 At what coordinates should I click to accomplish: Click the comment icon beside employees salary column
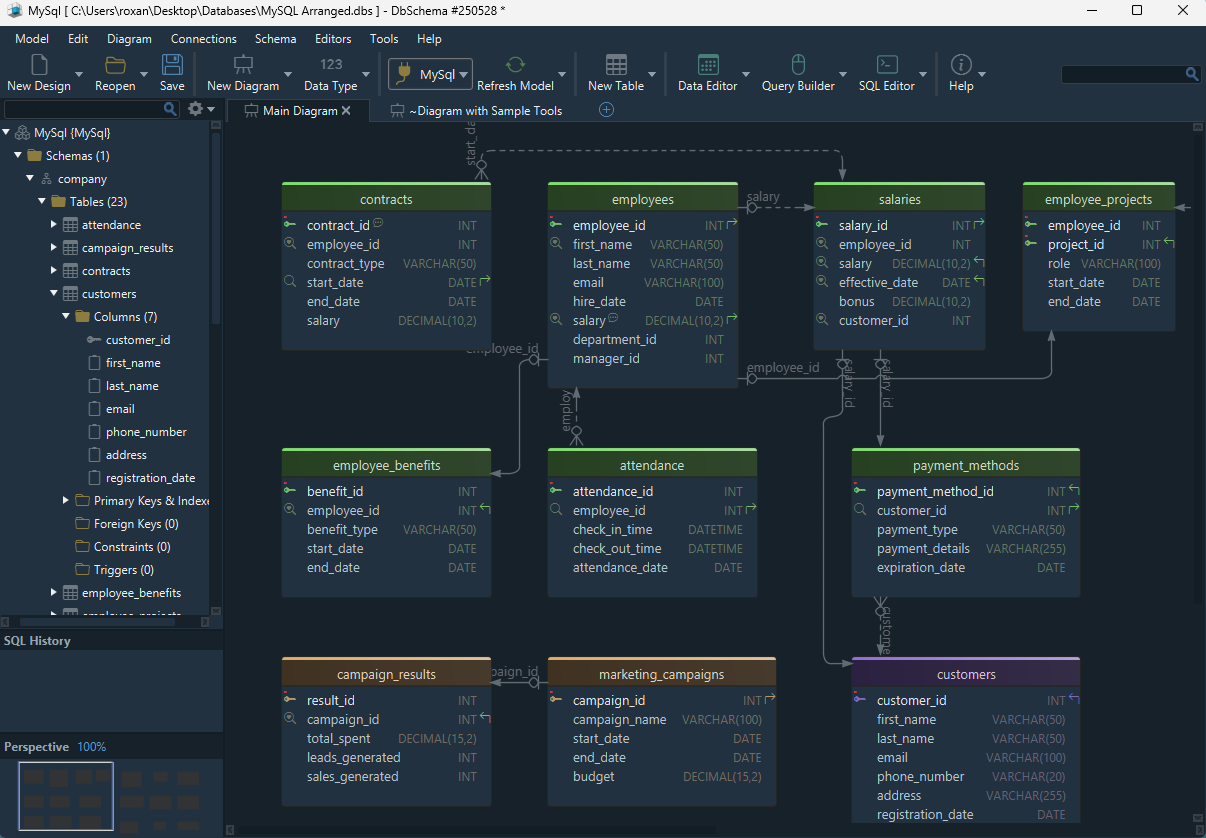612,318
